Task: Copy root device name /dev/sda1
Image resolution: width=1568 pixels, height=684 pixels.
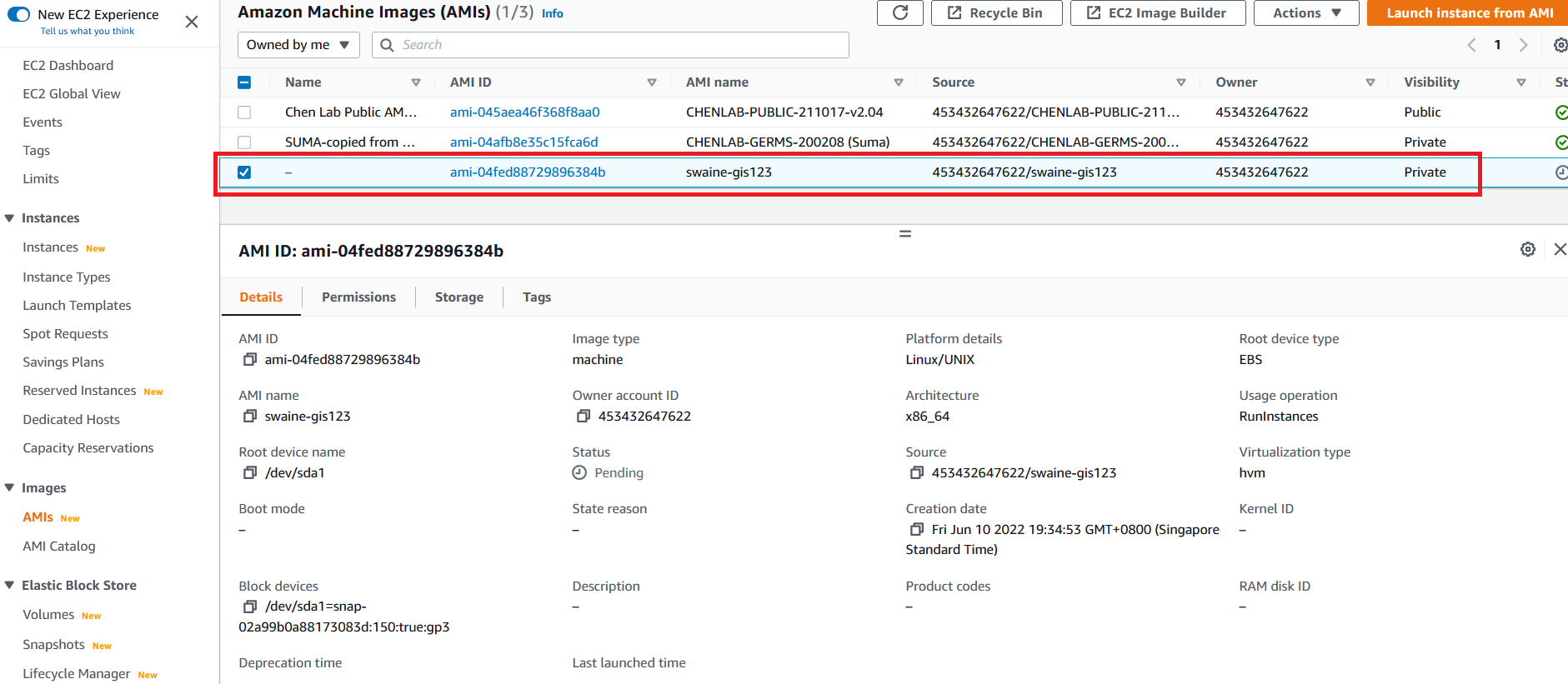Action: click(249, 473)
